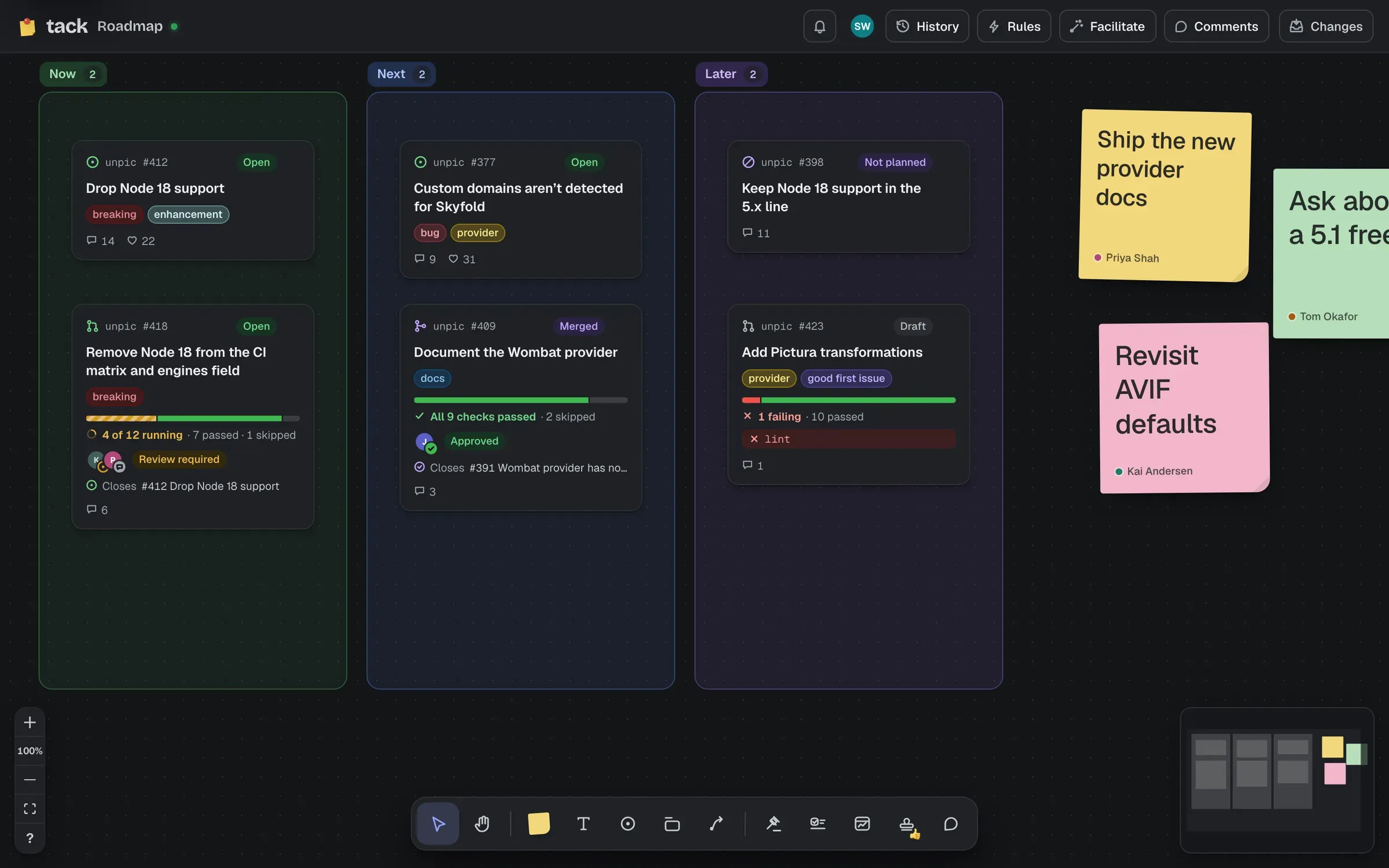Select the stamp reaction tool
Image resolution: width=1389 pixels, height=868 pixels.
click(907, 823)
